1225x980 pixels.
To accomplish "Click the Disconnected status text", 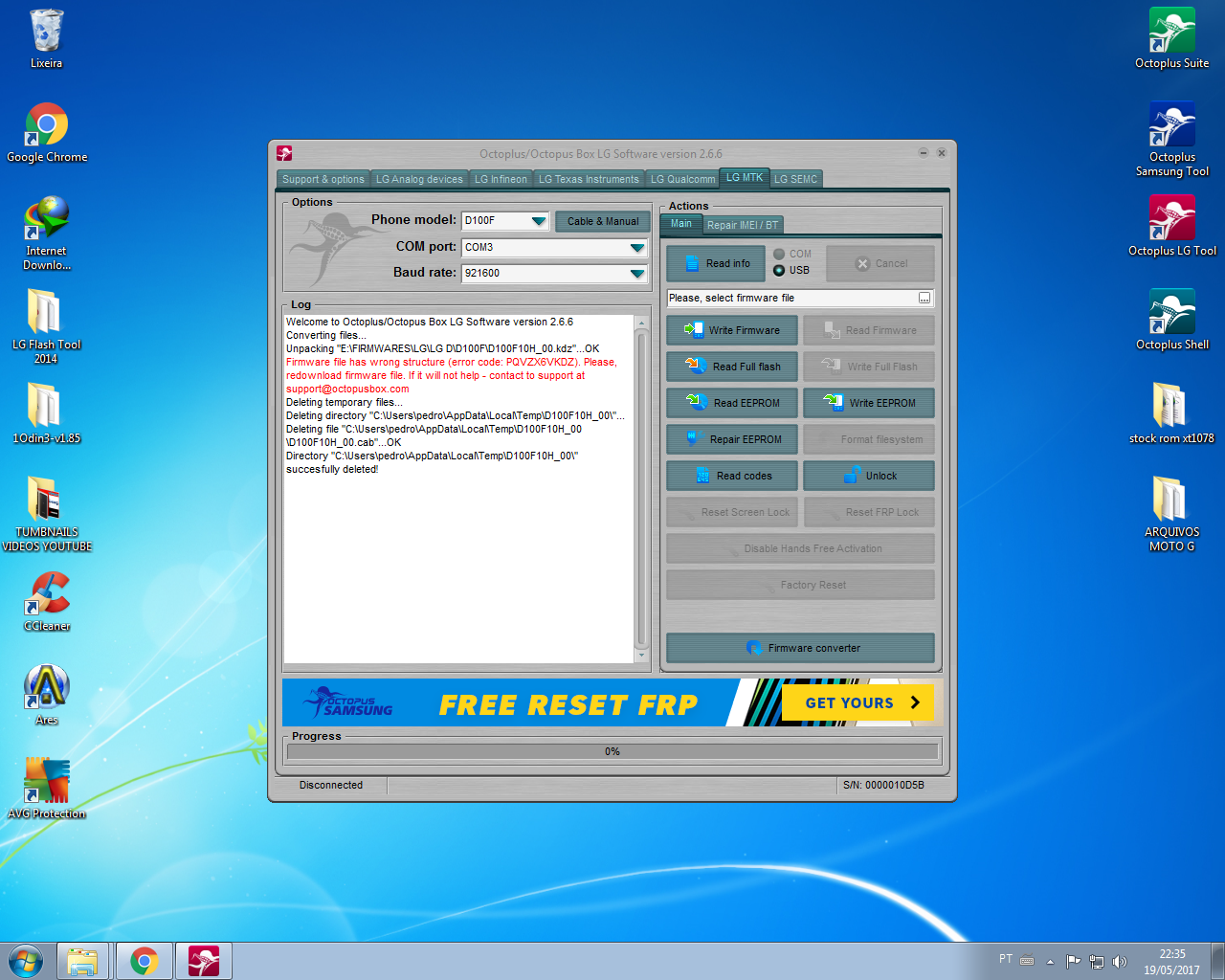I will pyautogui.click(x=331, y=785).
